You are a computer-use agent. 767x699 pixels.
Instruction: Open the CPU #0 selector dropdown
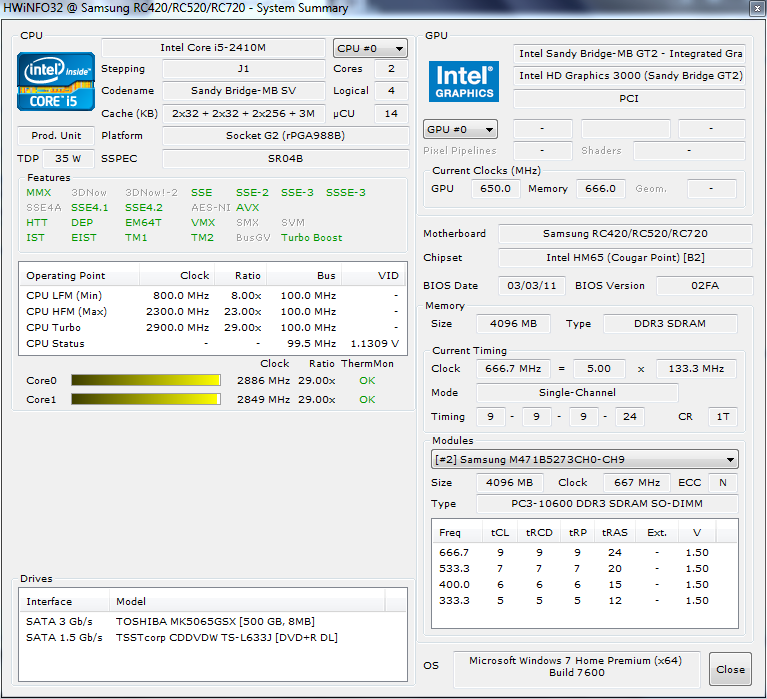370,48
